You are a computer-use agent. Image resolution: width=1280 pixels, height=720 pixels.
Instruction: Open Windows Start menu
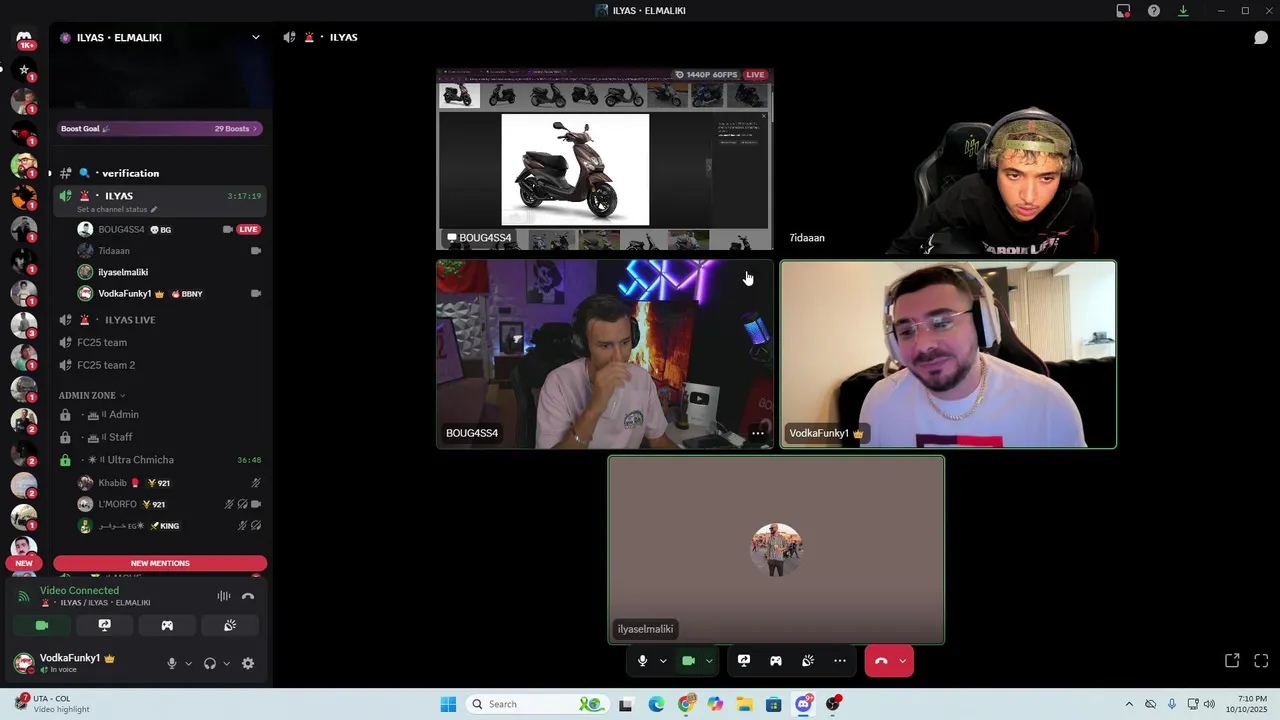tap(448, 704)
